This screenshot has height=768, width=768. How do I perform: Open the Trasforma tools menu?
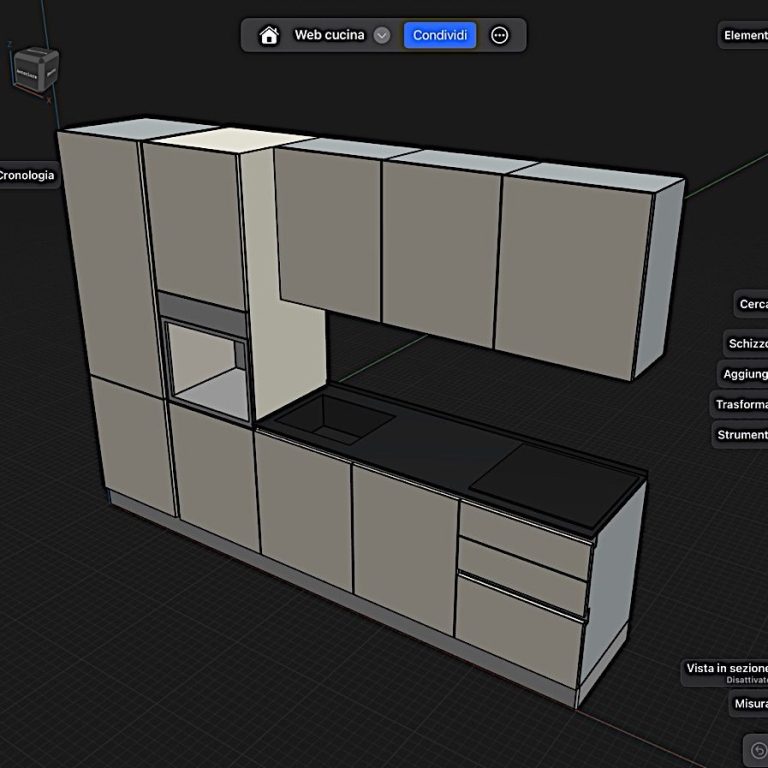coord(740,405)
